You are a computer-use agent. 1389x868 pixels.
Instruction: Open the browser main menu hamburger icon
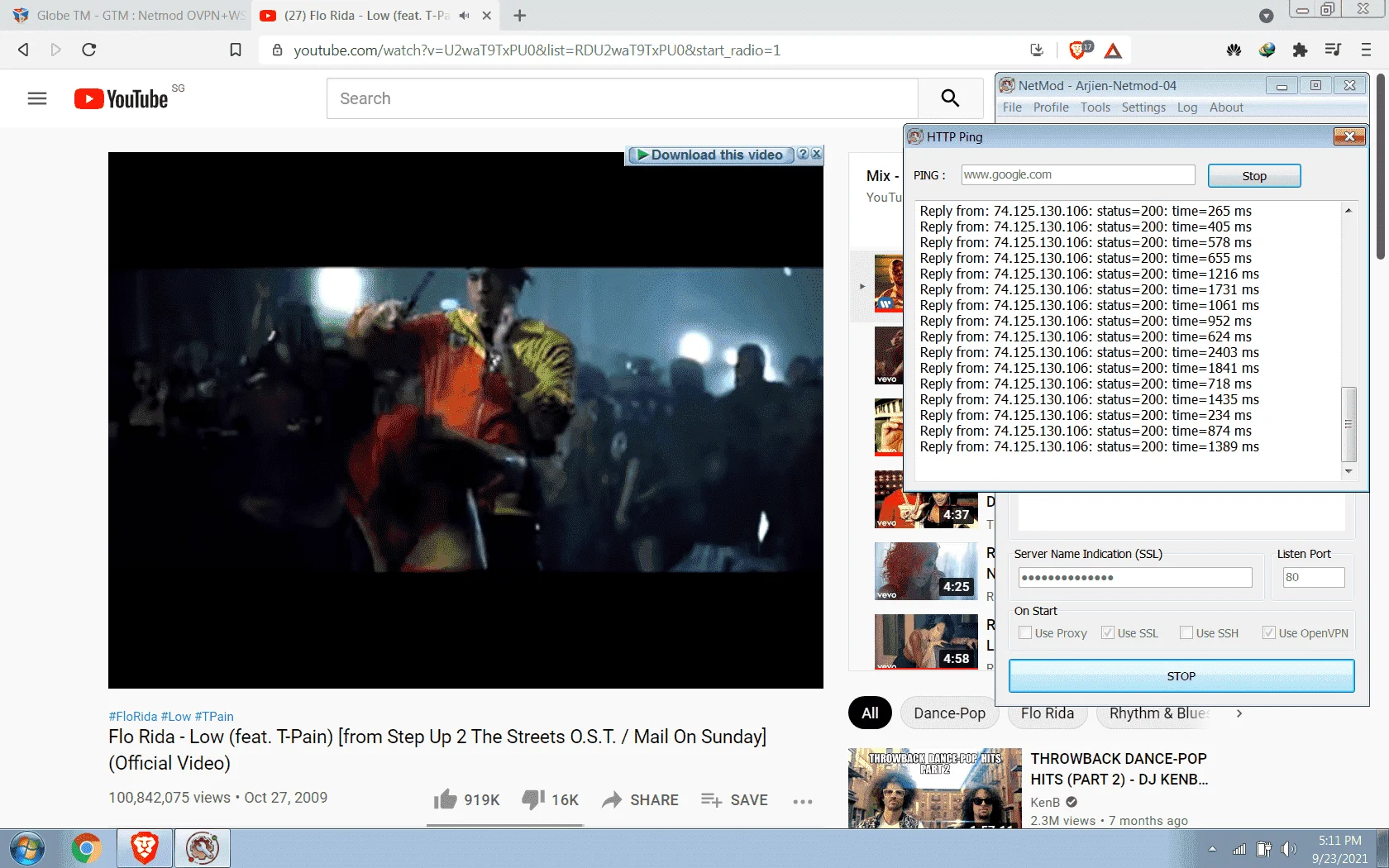[x=1366, y=50]
